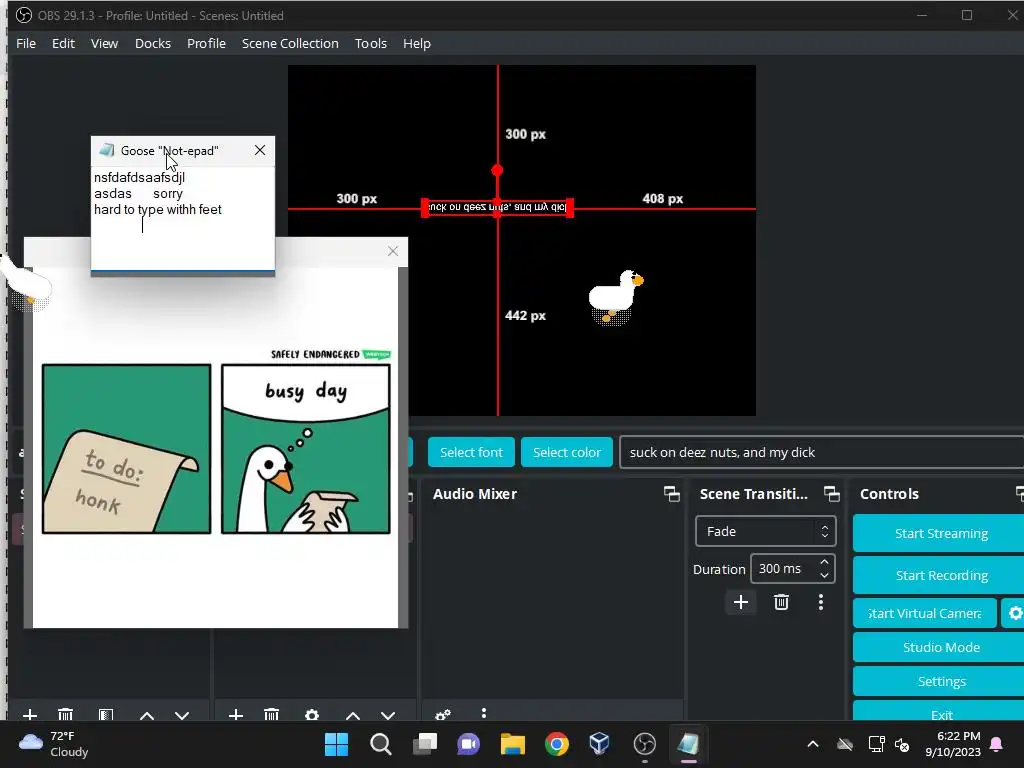Open the Windows Start menu
The height and width of the screenshot is (768, 1024).
[x=337, y=744]
